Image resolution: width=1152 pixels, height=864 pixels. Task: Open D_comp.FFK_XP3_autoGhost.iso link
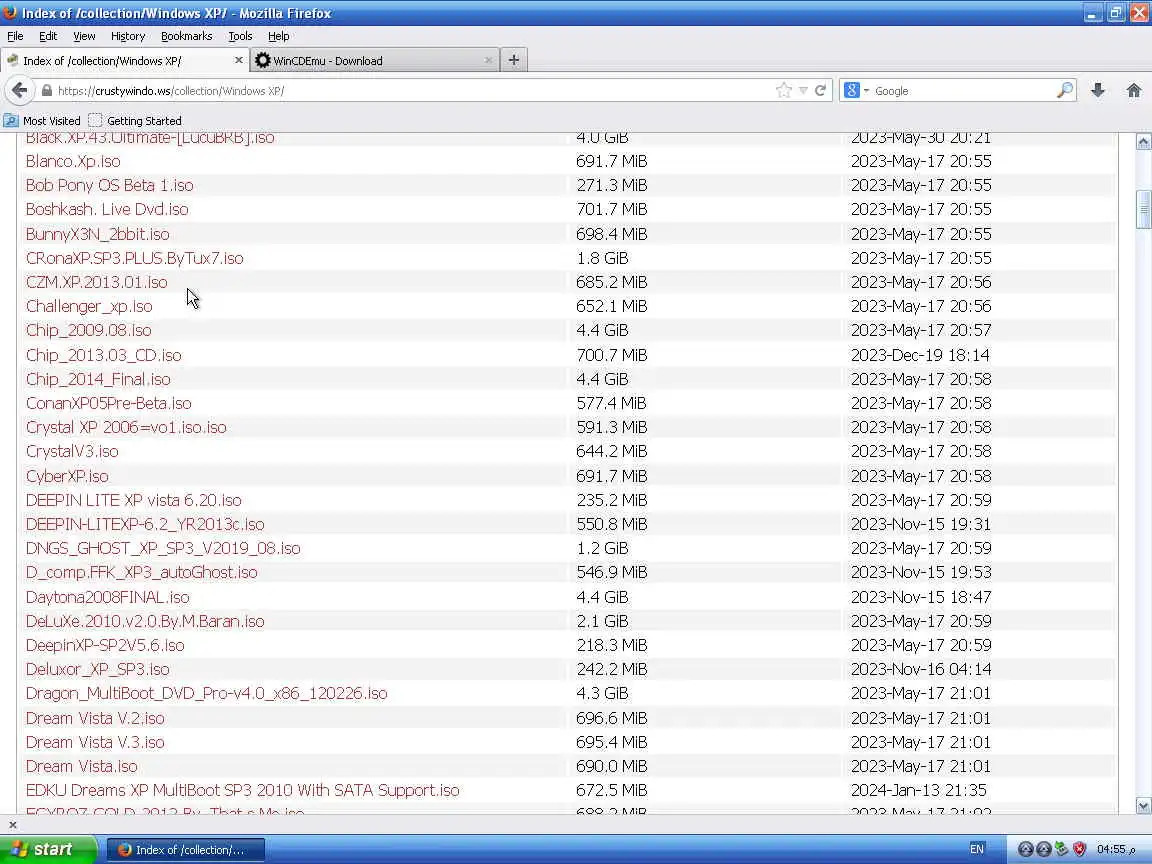pyautogui.click(x=141, y=572)
